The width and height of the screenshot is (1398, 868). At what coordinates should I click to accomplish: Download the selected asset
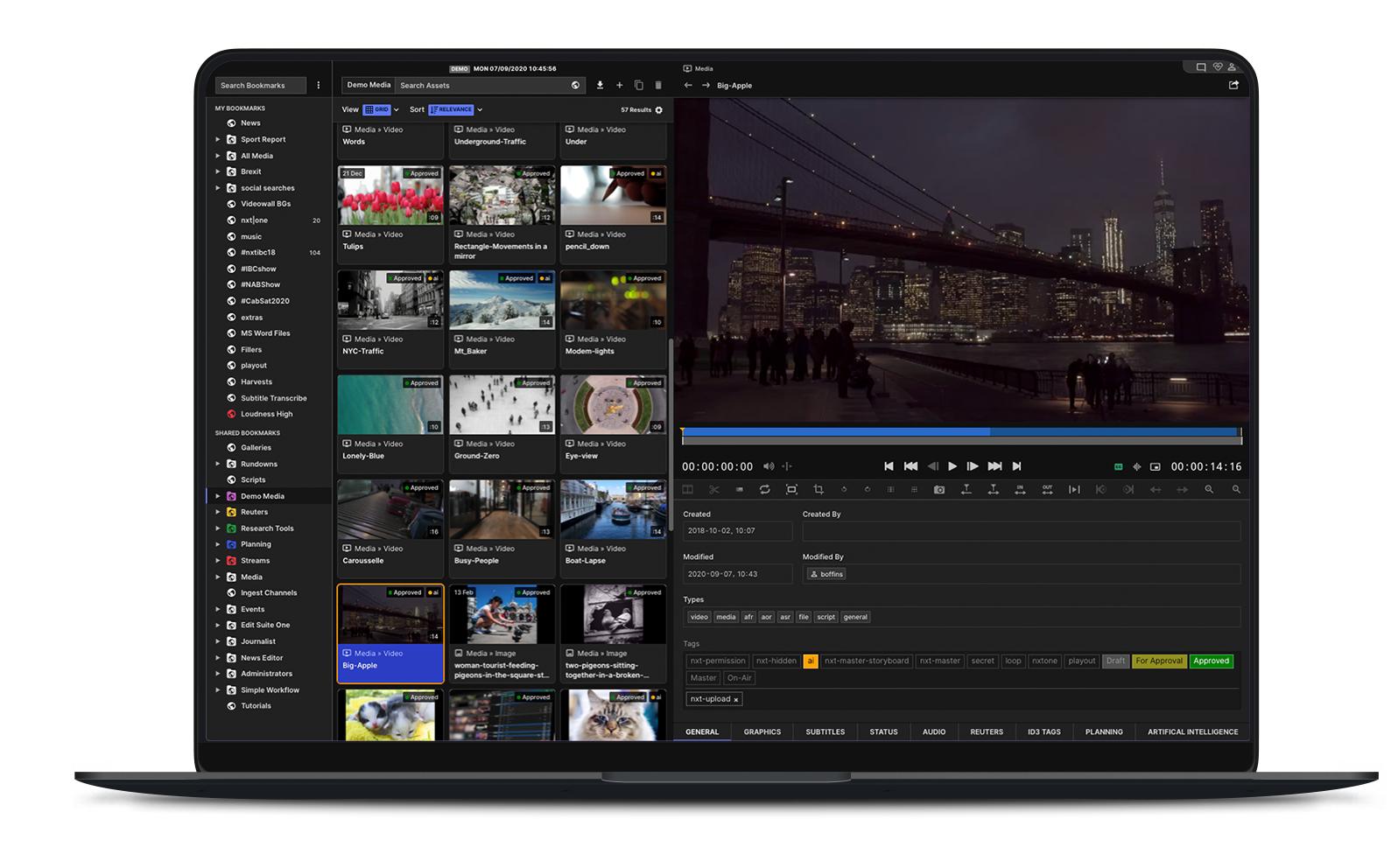click(600, 85)
